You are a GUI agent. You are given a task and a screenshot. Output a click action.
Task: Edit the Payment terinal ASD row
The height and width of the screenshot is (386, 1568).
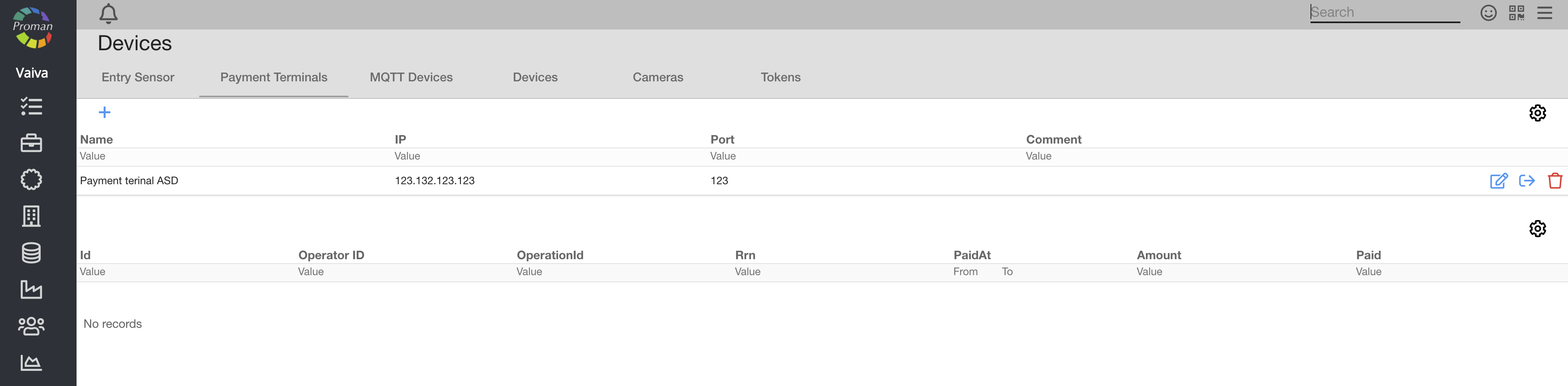tap(1498, 181)
